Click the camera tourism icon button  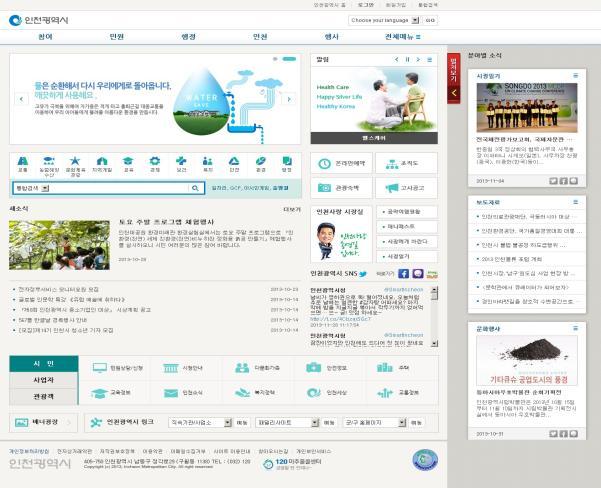click(324, 188)
